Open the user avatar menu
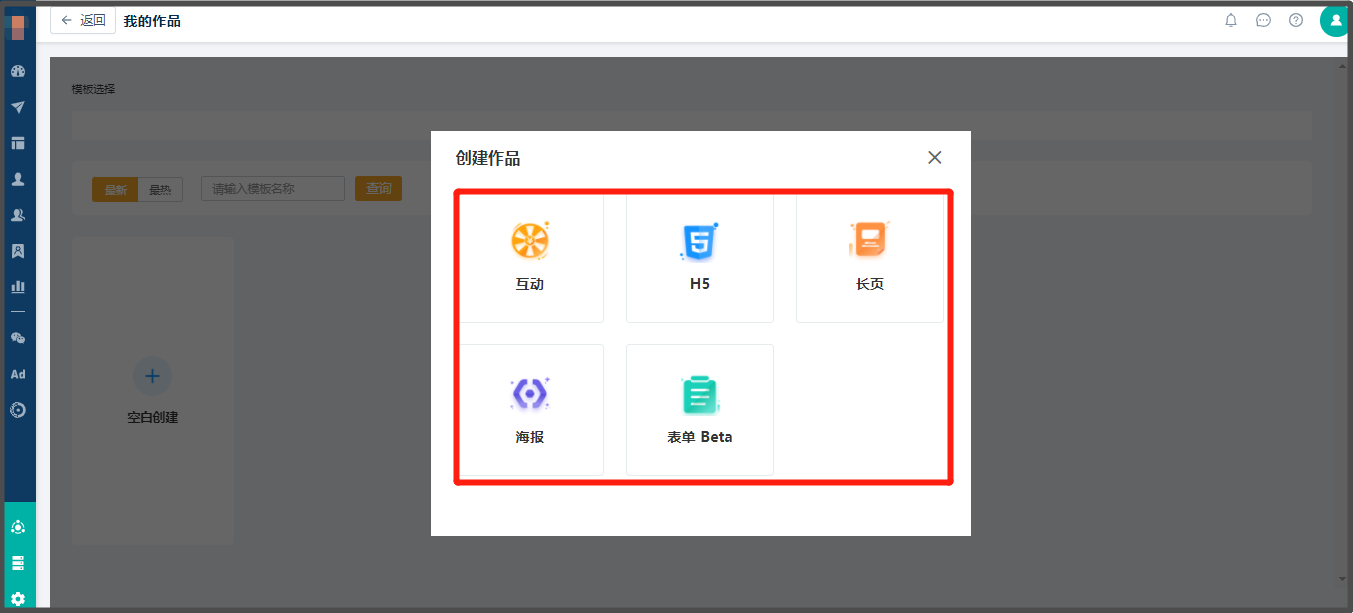Image resolution: width=1353 pixels, height=613 pixels. [1336, 20]
